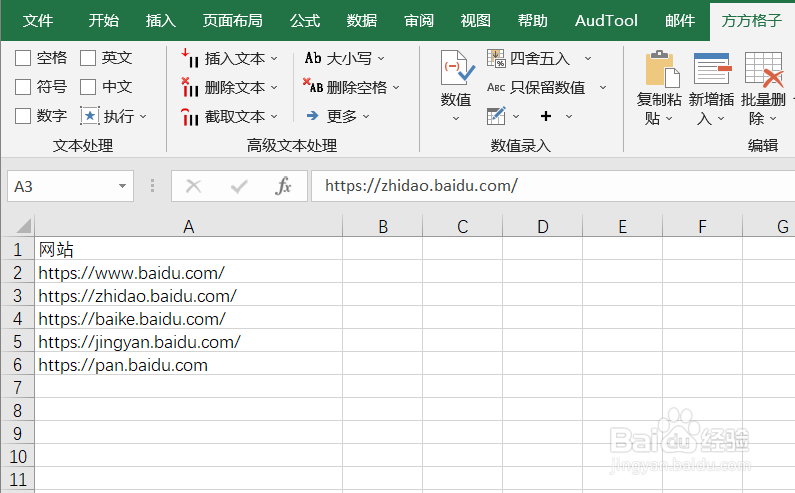Click the 删除文本 icon
The height and width of the screenshot is (493, 795).
coord(190,87)
